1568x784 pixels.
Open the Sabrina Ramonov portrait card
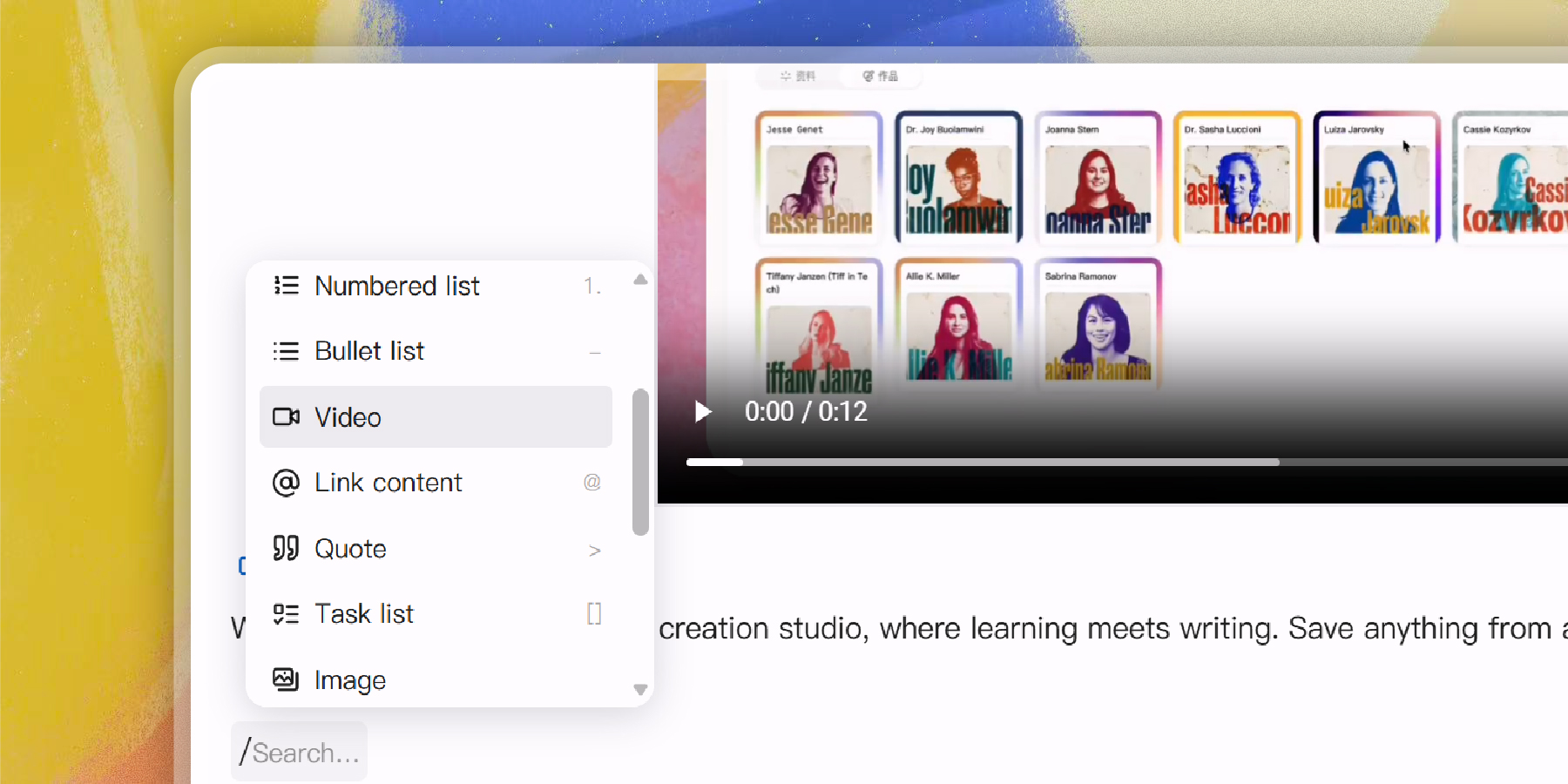(1098, 324)
